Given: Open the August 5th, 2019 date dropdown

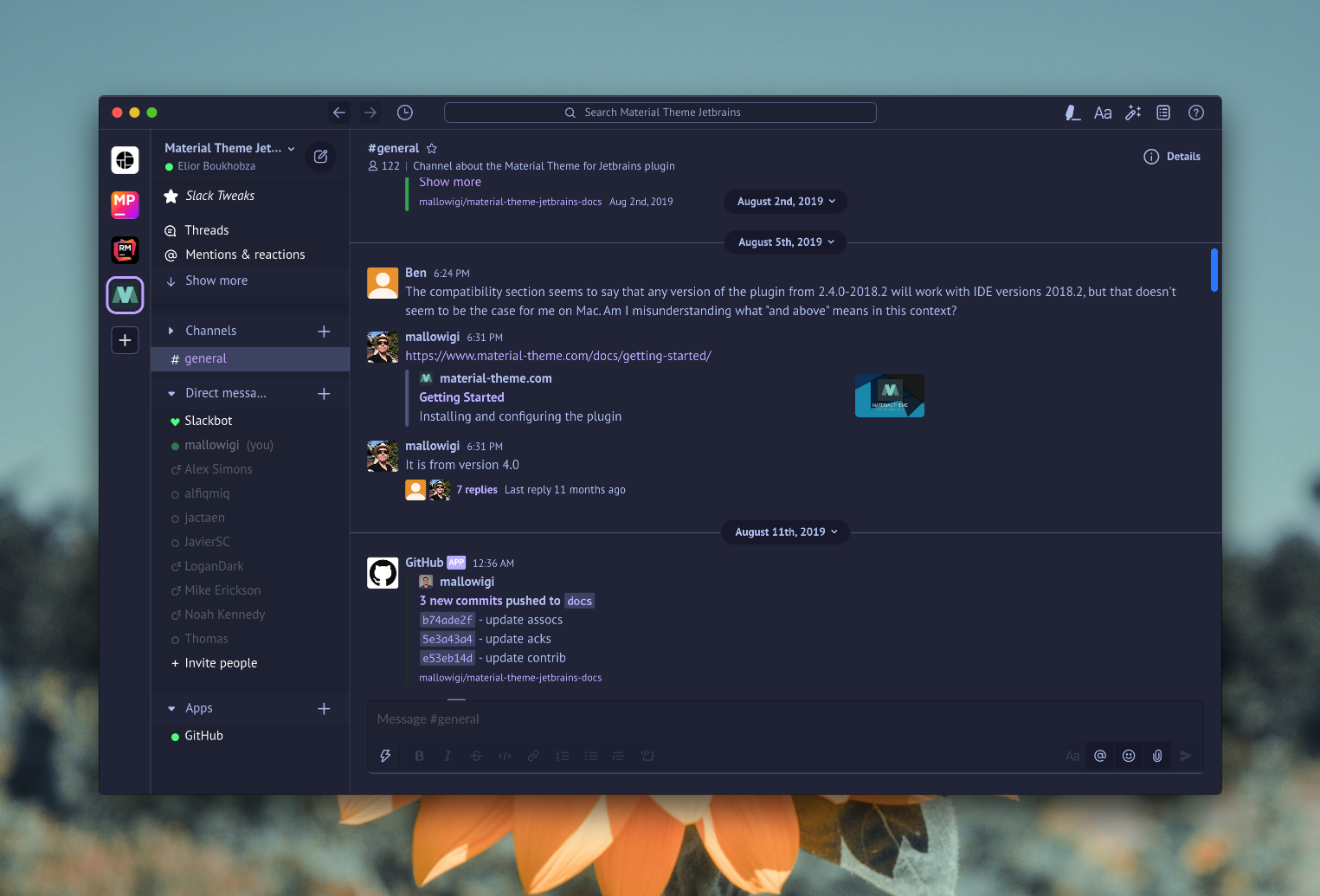Looking at the screenshot, I should coord(786,242).
